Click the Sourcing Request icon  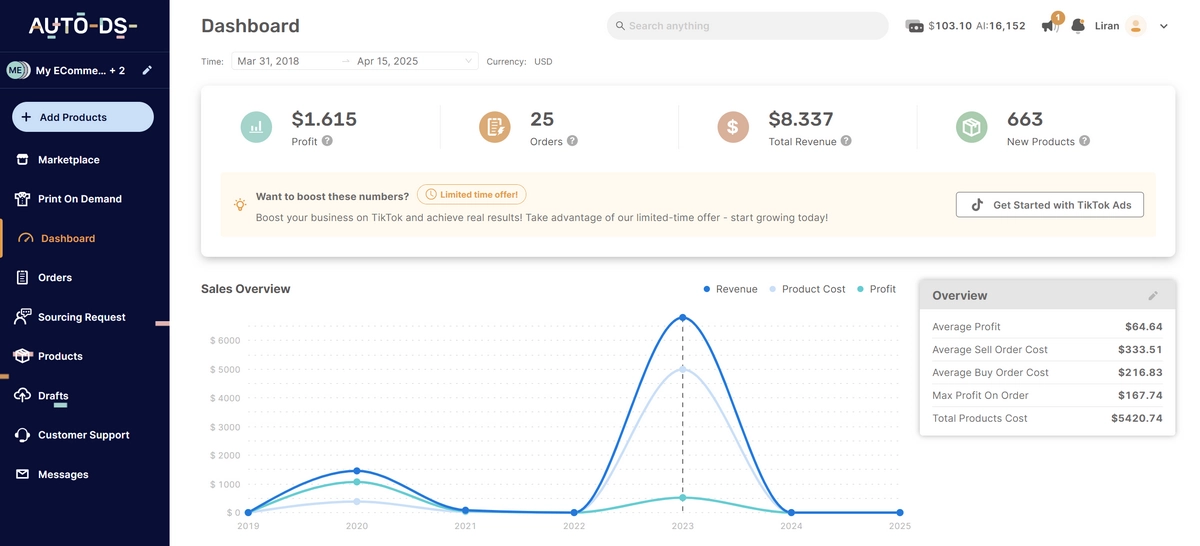tap(22, 317)
